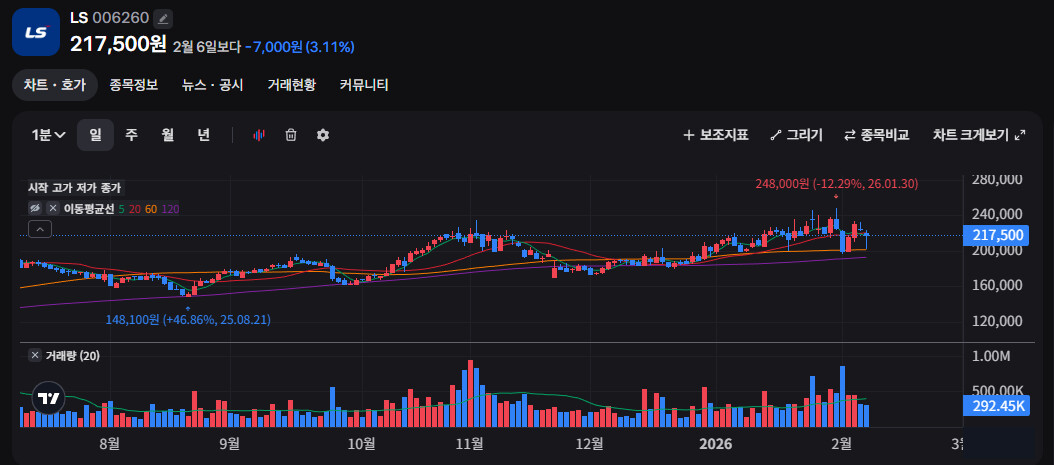Click the 500.00K volume axis label
This screenshot has height=465, width=1054.
pos(997,391)
